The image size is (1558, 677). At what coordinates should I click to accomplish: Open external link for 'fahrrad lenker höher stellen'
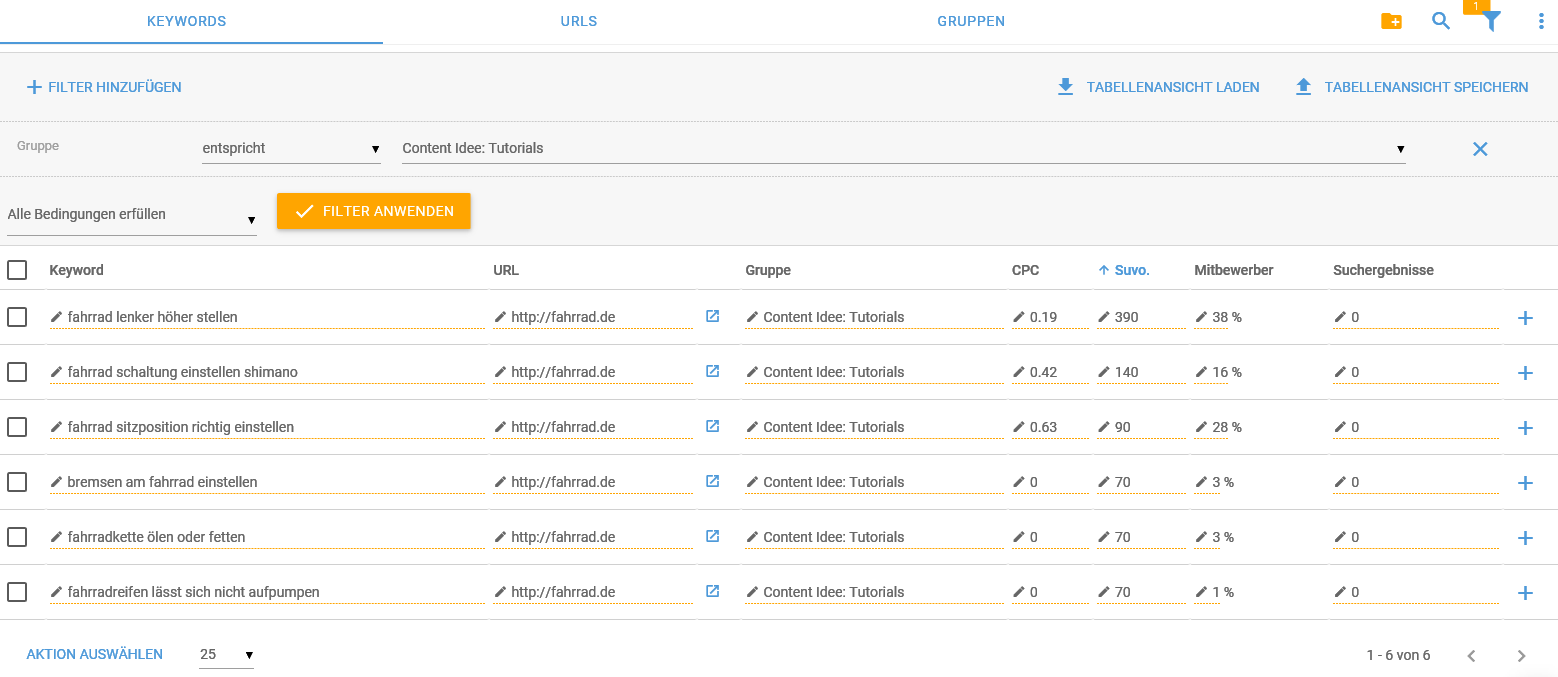point(712,316)
